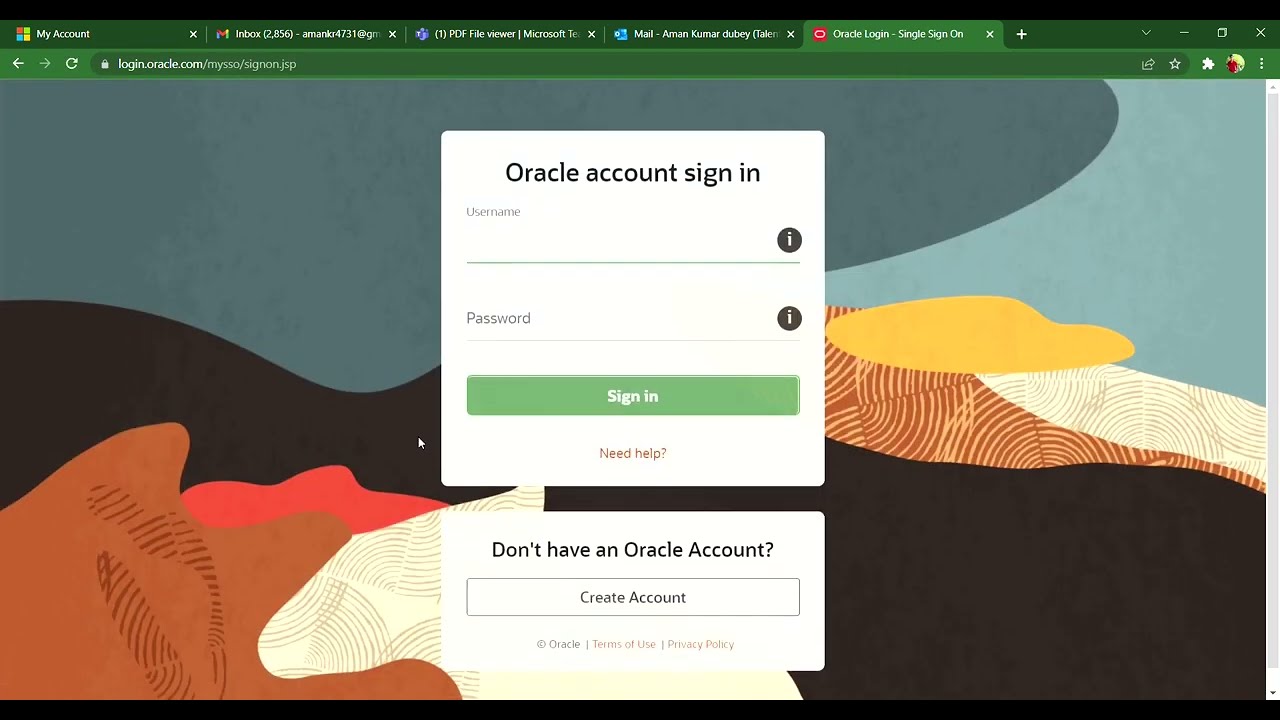
Task: Close the Oracle Login tab
Action: (990, 34)
